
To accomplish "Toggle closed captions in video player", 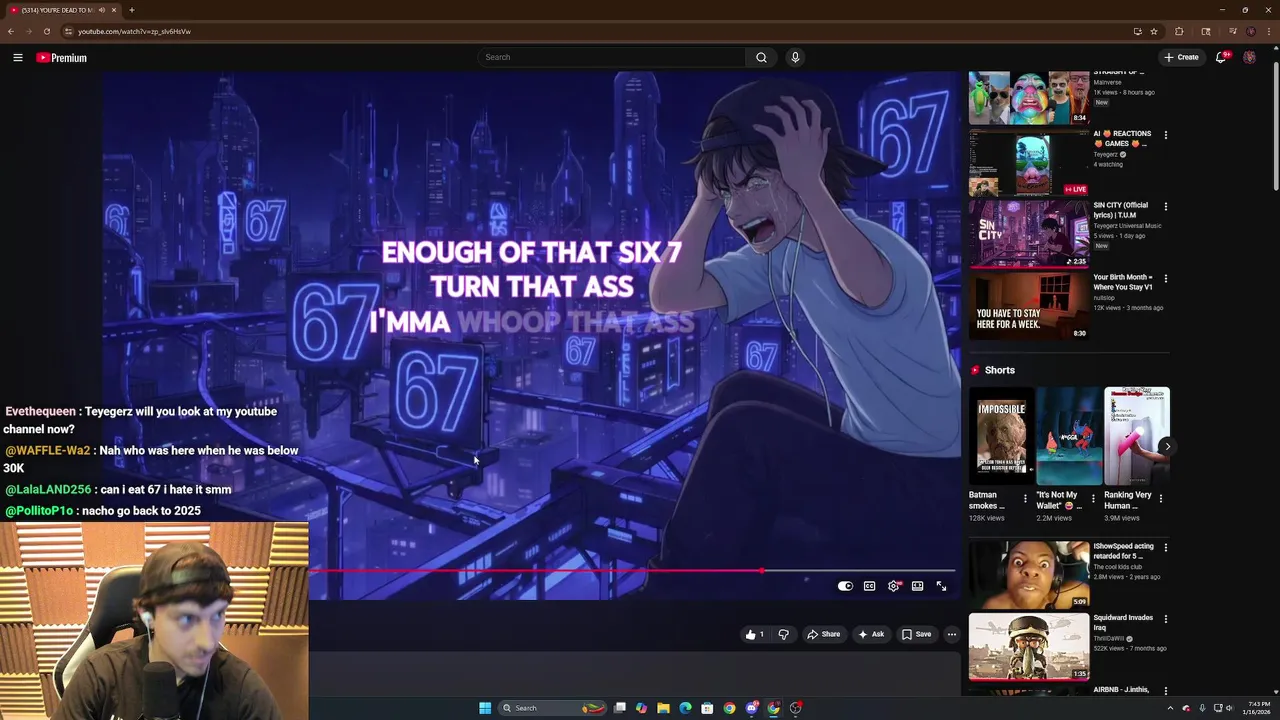I will click(x=869, y=586).
